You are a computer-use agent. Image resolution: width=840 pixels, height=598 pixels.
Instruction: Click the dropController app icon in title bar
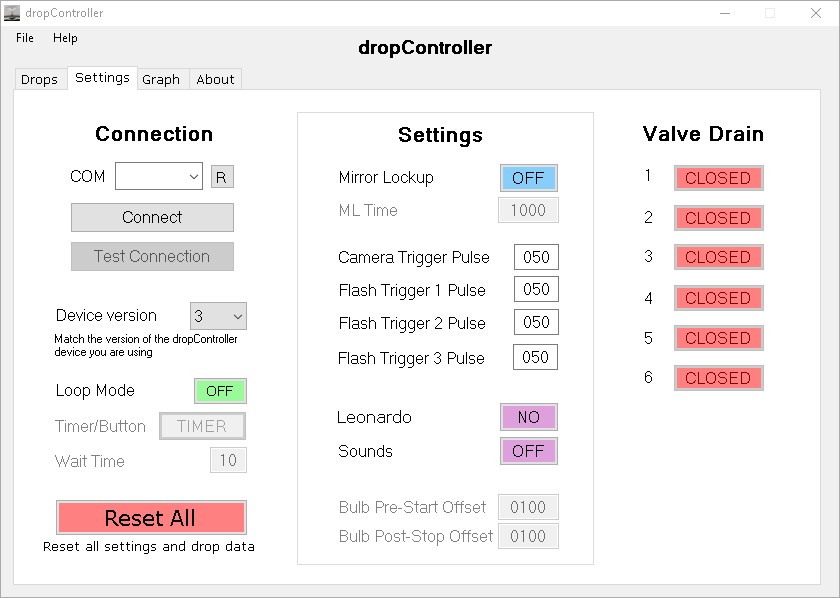(x=12, y=13)
